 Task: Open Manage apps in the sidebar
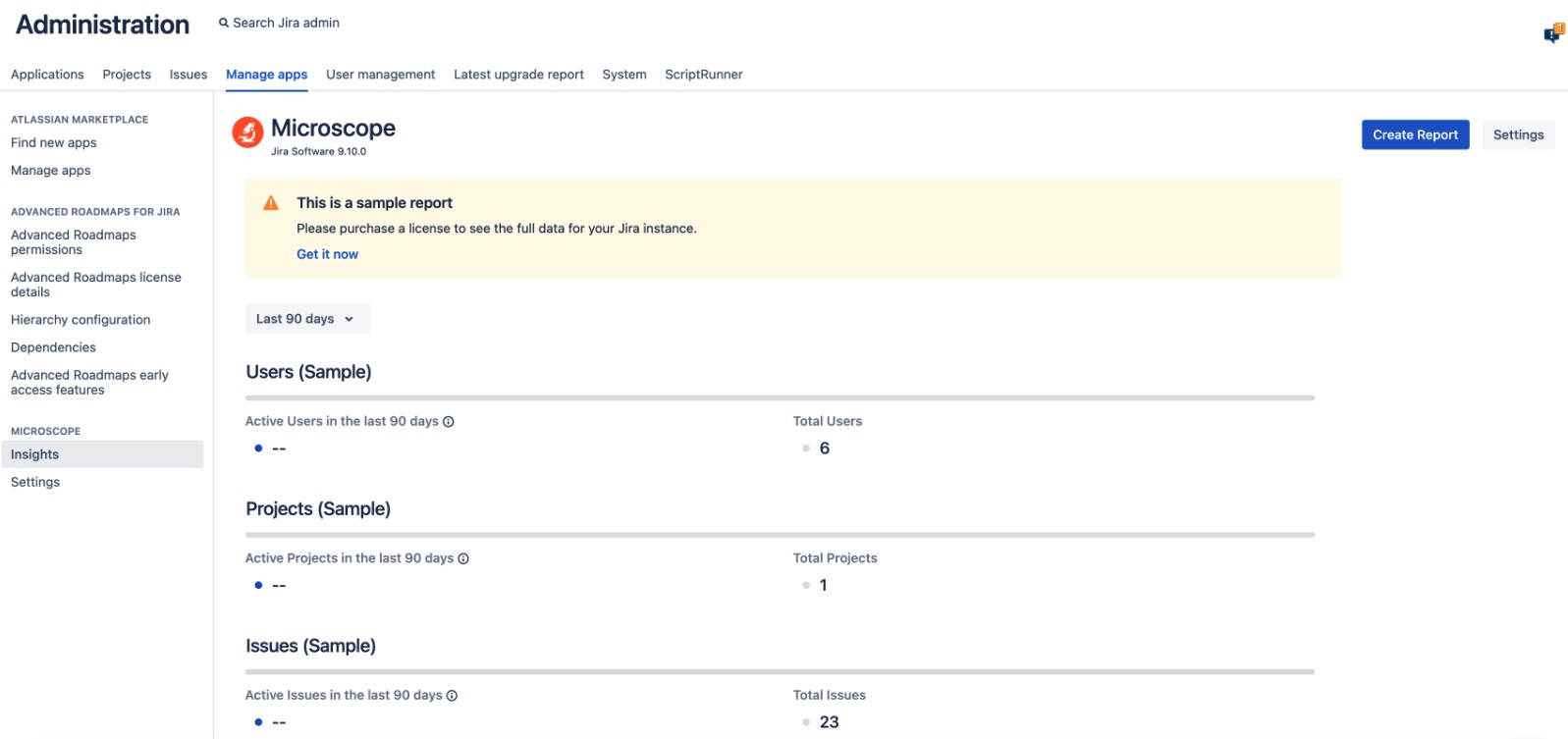click(x=51, y=170)
